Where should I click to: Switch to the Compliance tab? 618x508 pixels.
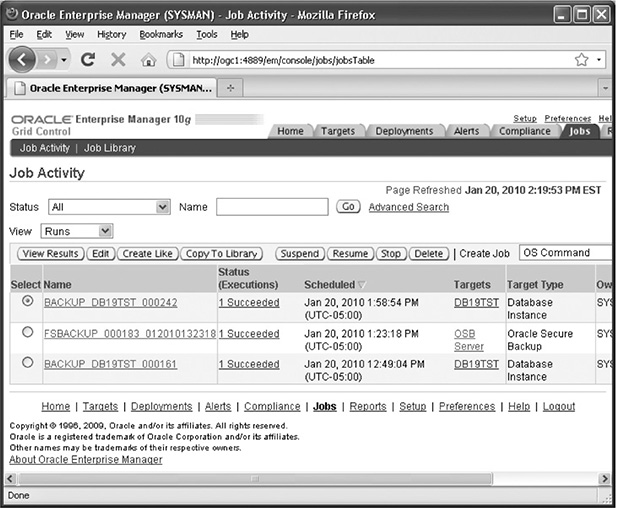click(525, 131)
